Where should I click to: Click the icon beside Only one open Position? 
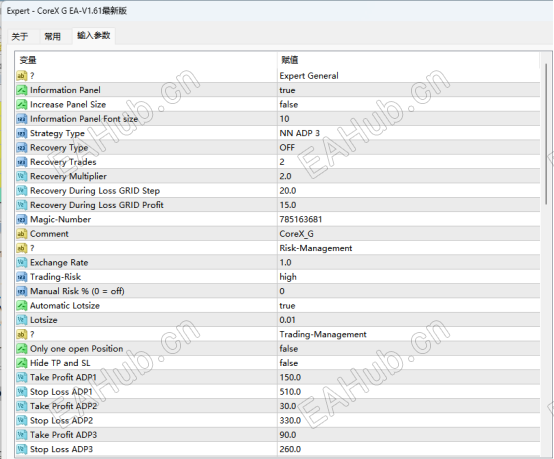tap(22, 349)
